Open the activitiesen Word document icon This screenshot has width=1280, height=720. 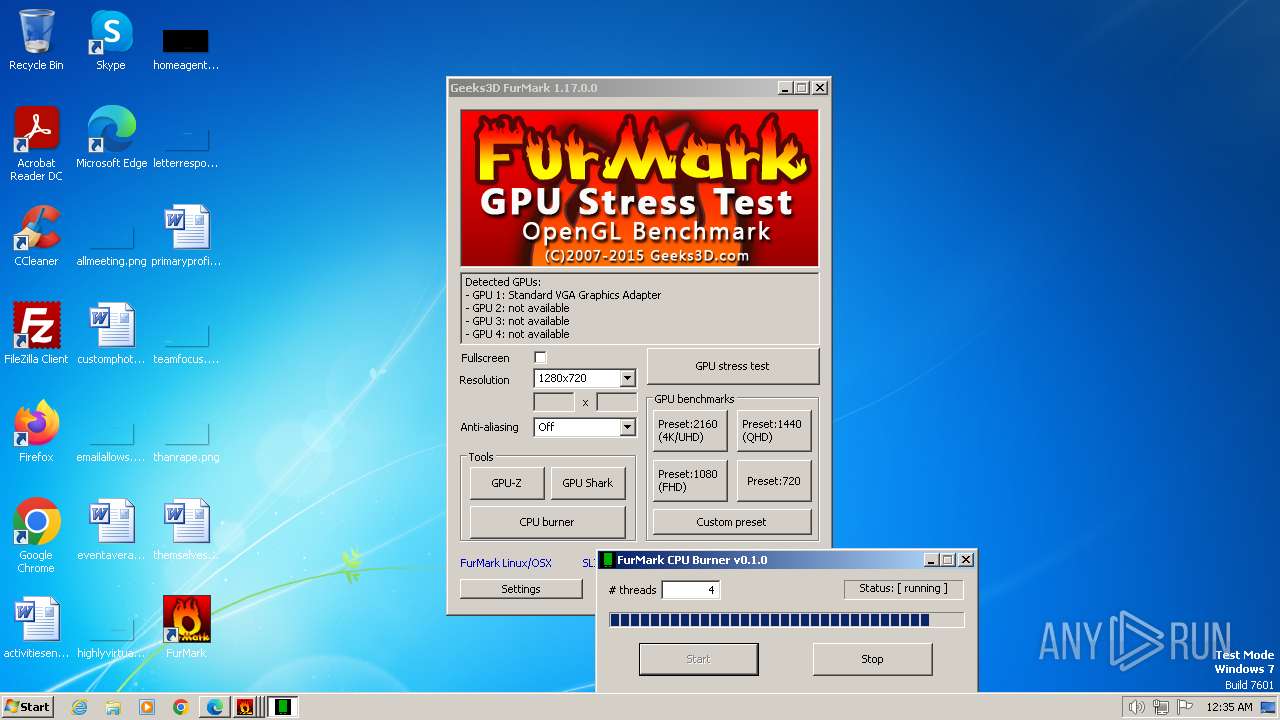click(36, 628)
